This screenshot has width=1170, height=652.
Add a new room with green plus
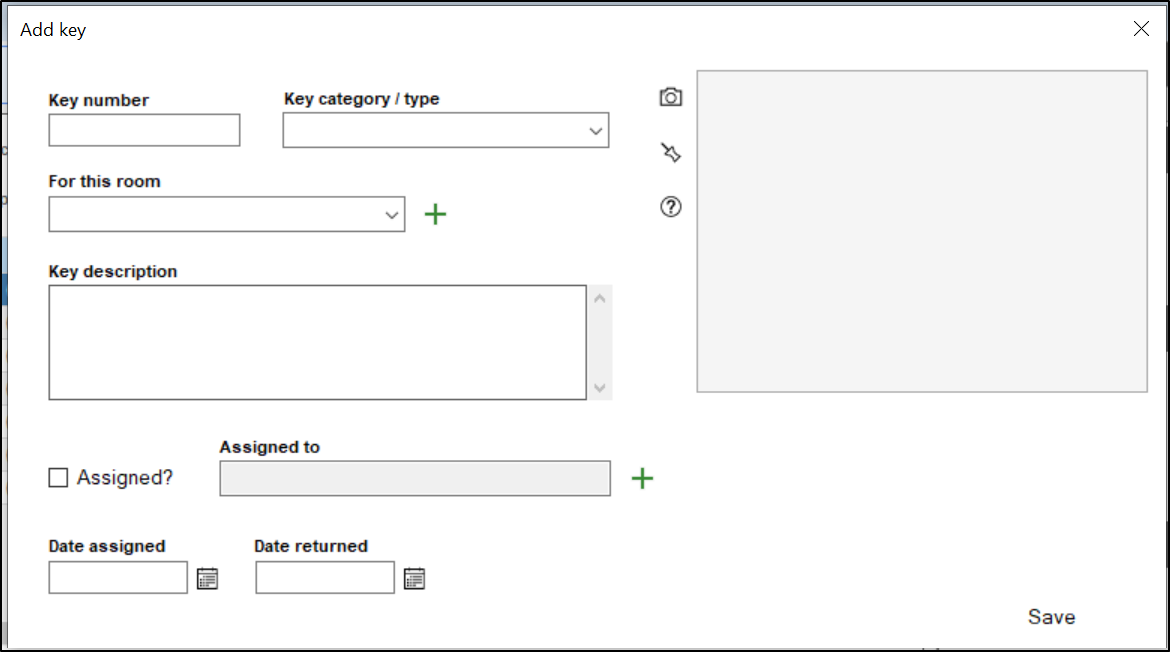pos(435,214)
